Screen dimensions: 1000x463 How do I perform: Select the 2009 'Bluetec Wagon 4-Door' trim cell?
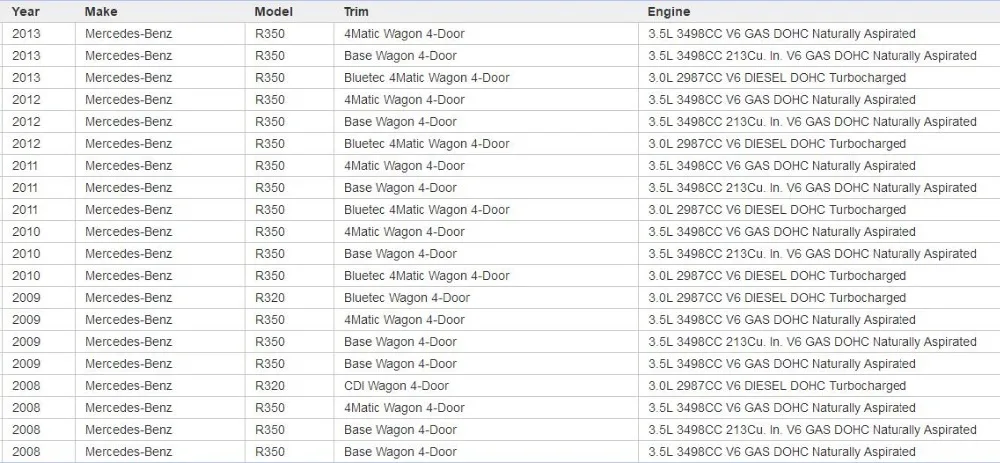click(486, 298)
